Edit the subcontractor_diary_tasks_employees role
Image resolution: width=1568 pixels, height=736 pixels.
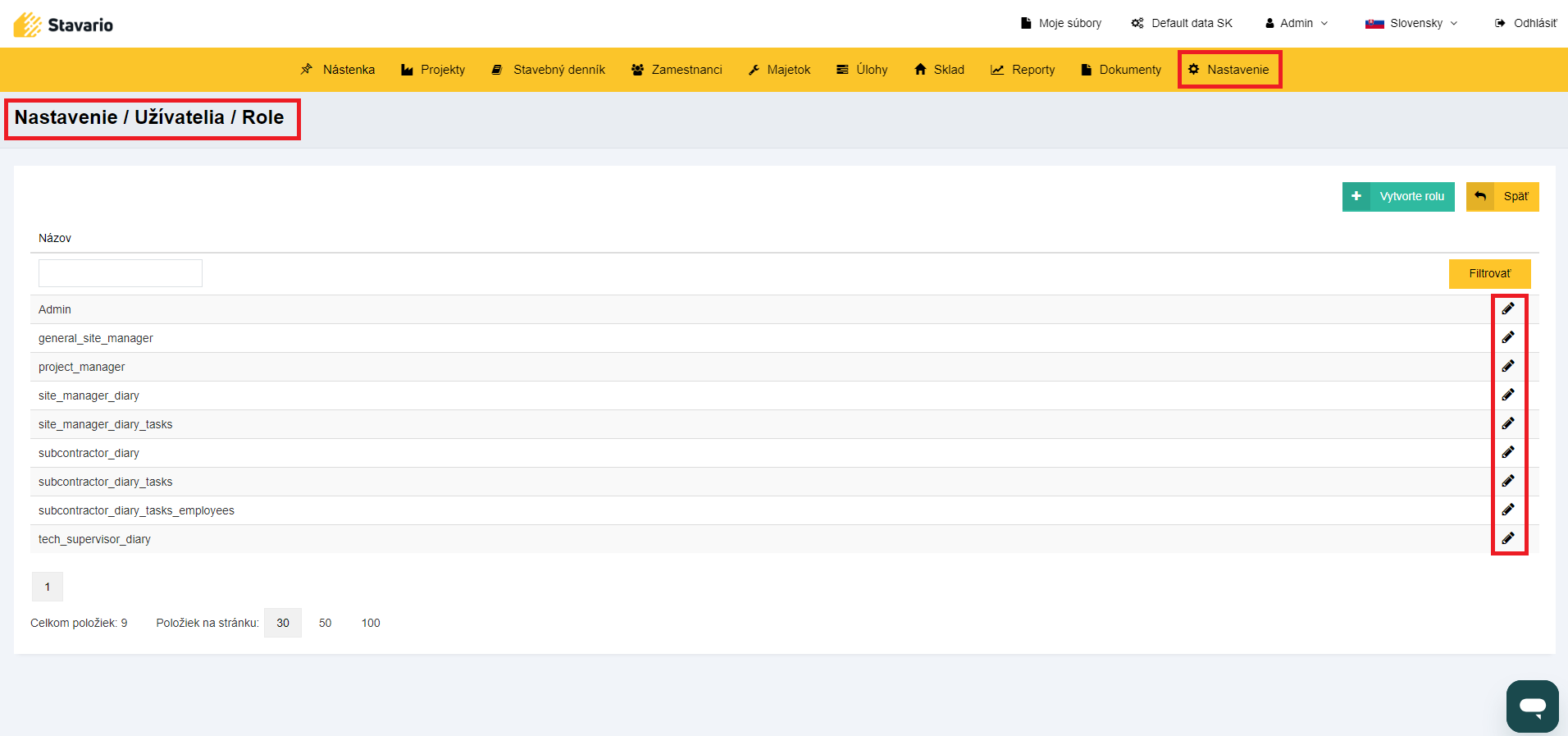click(1508, 510)
